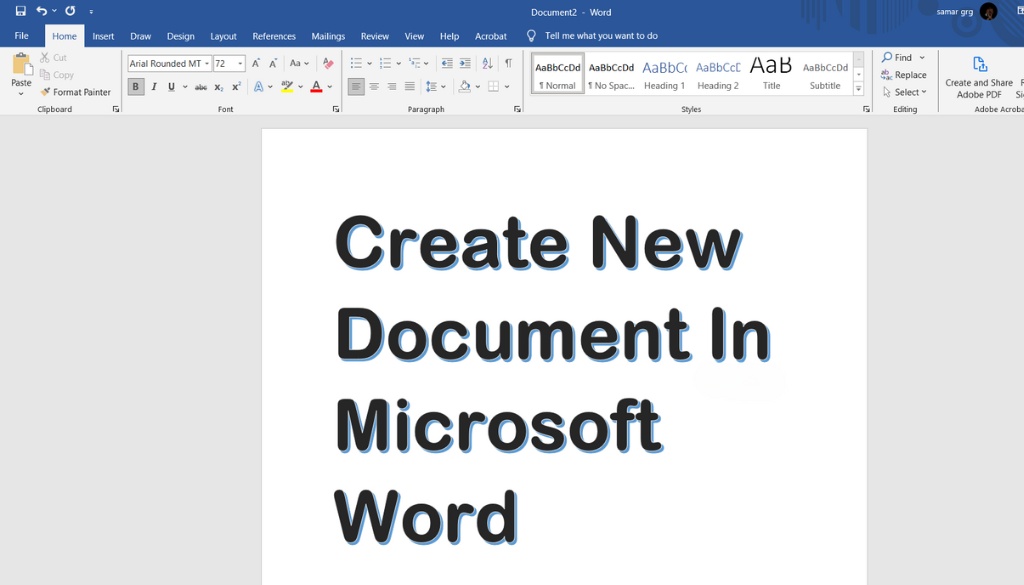Image resolution: width=1024 pixels, height=585 pixels.
Task: Apply subscript formatting
Action: 217,86
